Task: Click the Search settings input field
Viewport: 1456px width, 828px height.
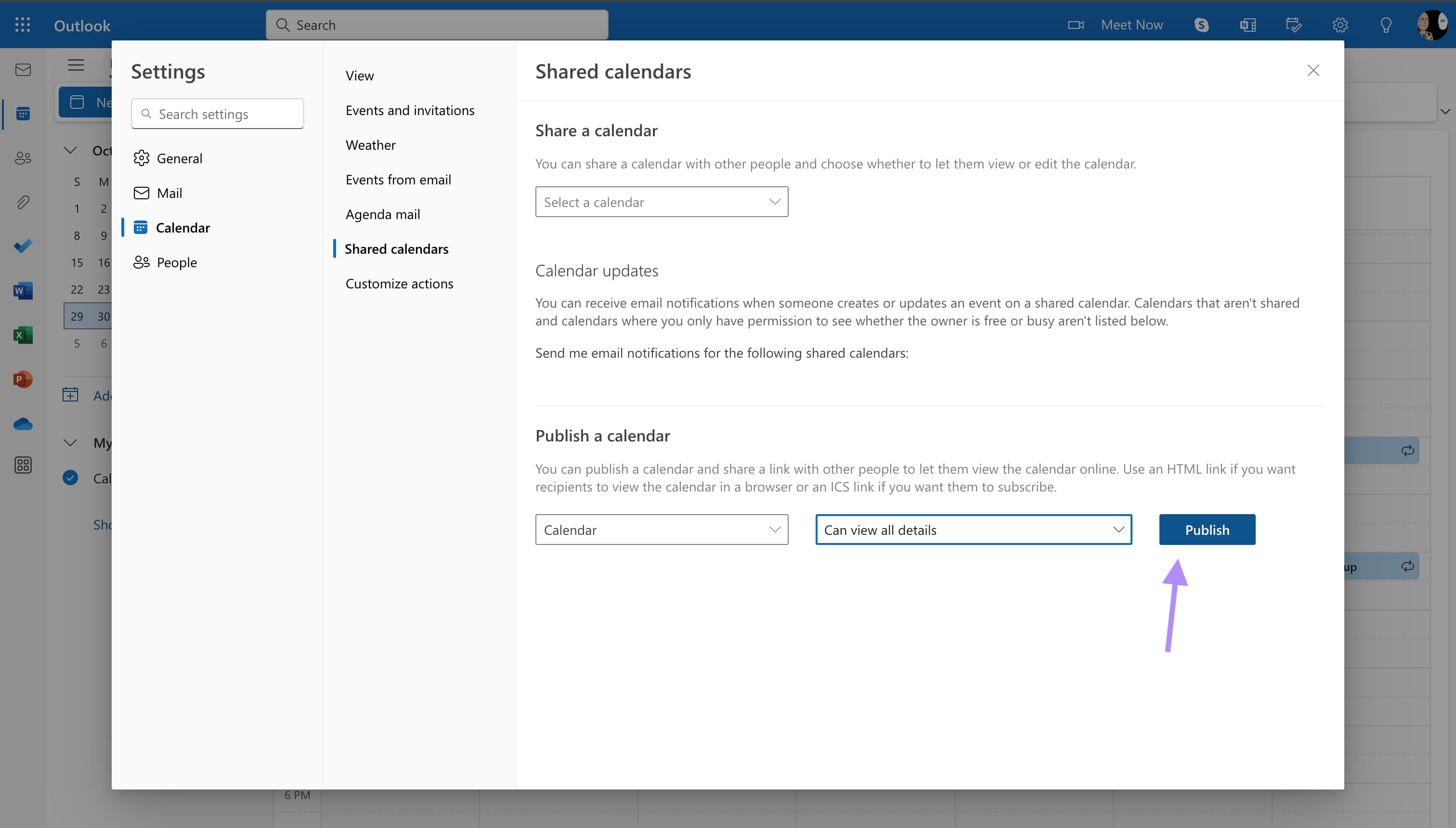Action: coord(217,113)
